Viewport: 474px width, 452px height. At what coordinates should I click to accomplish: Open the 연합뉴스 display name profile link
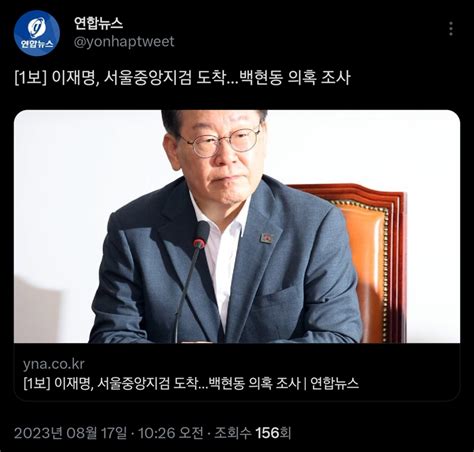98,23
